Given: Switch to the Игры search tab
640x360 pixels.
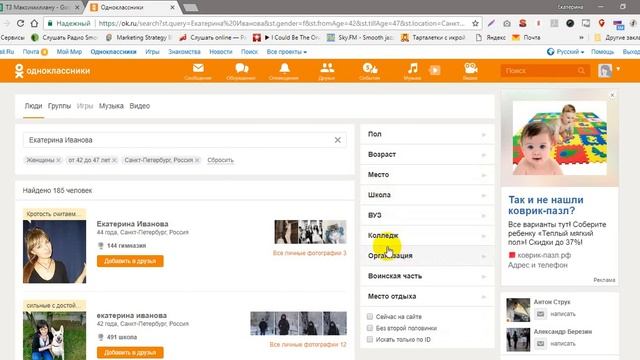Looking at the screenshot, I should click(85, 106).
